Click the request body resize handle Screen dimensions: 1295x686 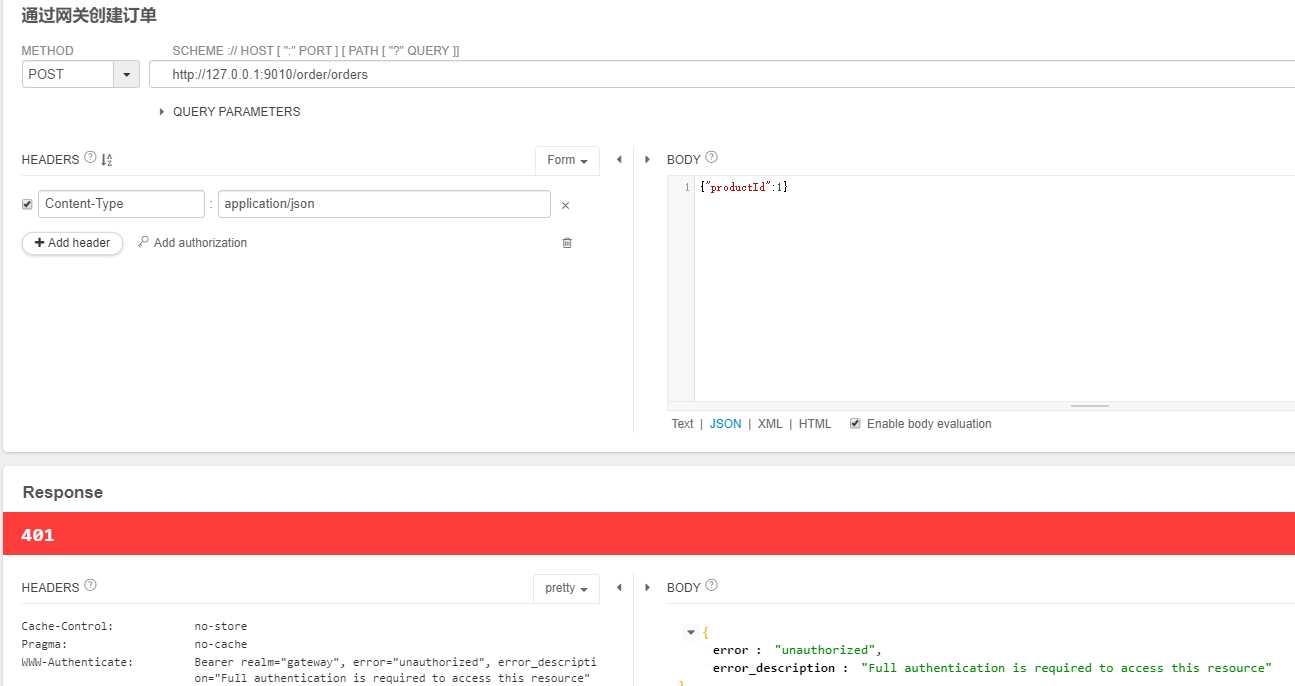click(x=1089, y=406)
